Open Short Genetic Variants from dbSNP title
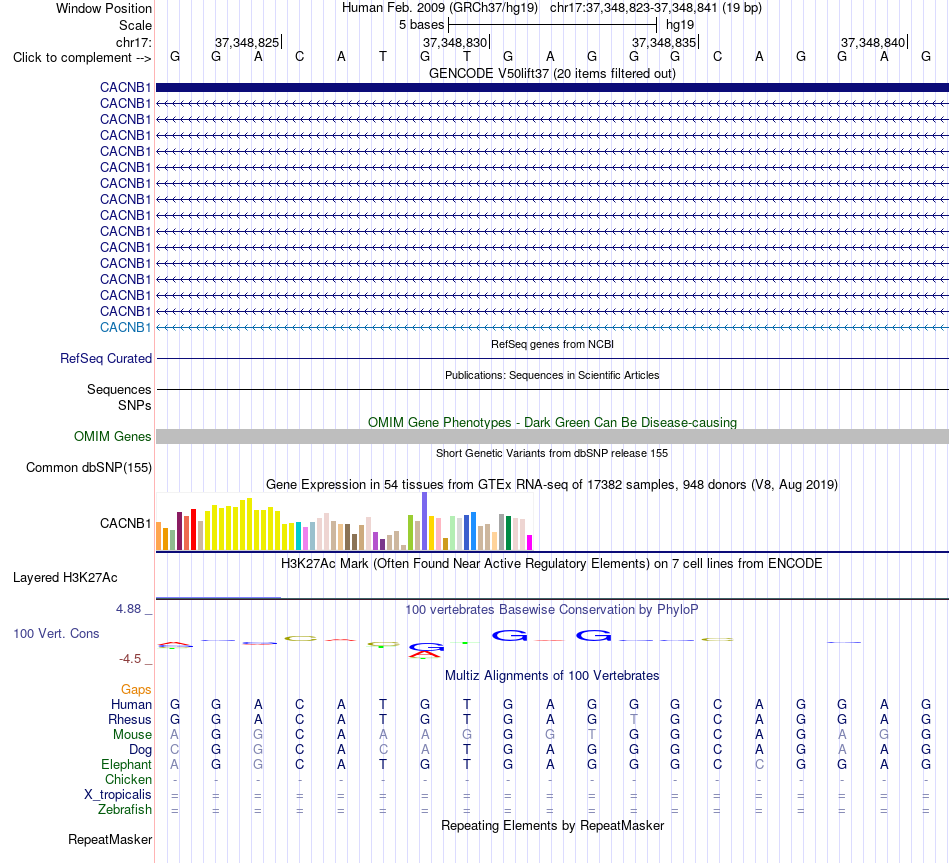The height and width of the screenshot is (863, 950). pyautogui.click(x=552, y=453)
